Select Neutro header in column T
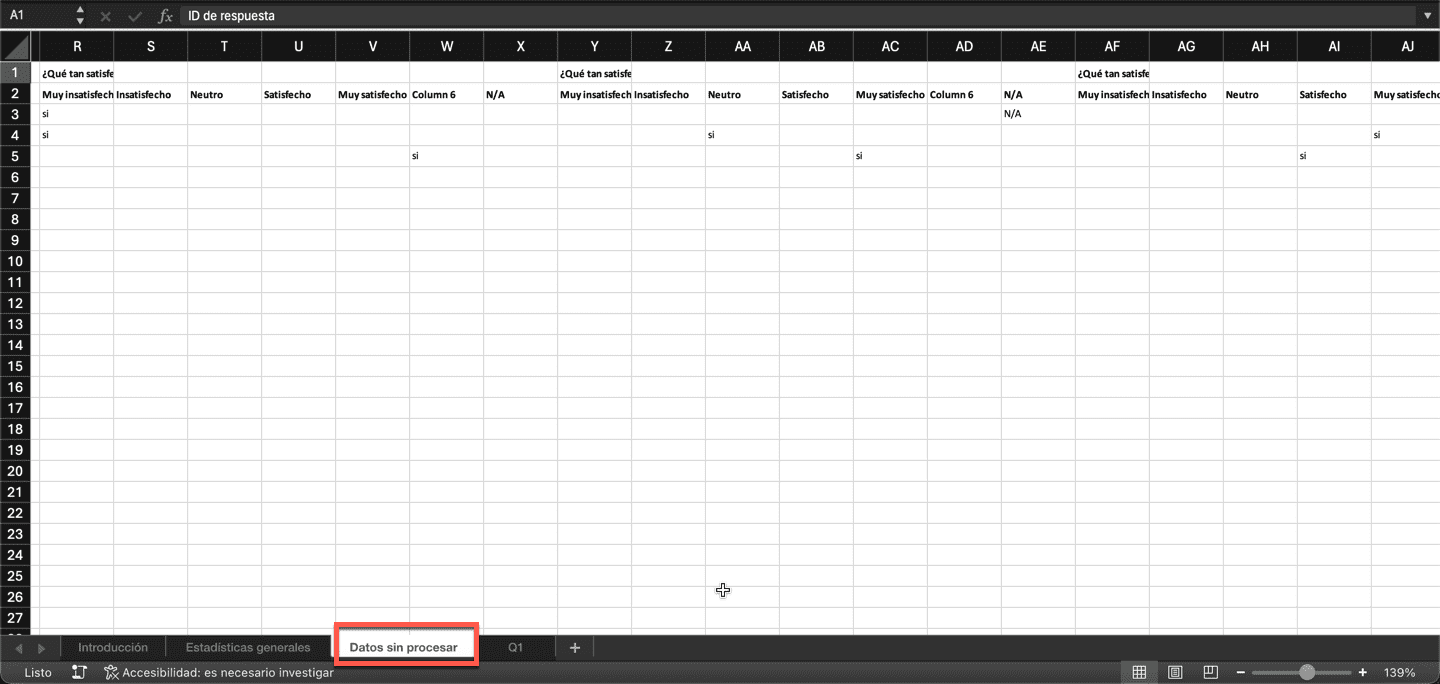Image resolution: width=1440 pixels, height=684 pixels. [x=225, y=94]
